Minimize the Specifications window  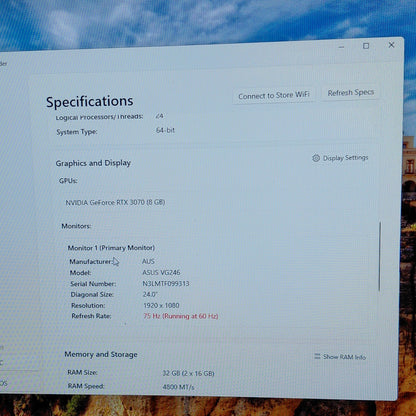click(341, 47)
